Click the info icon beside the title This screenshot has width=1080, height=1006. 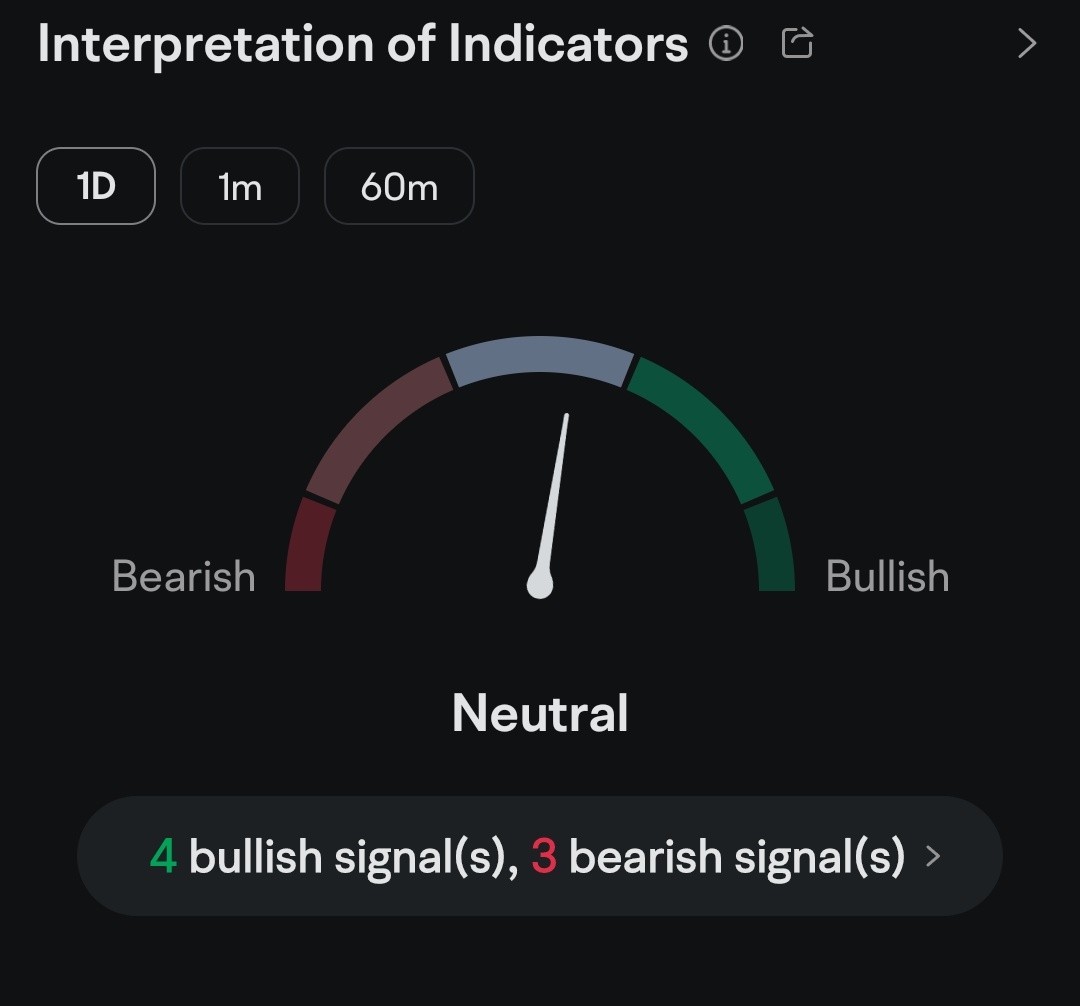tap(726, 44)
